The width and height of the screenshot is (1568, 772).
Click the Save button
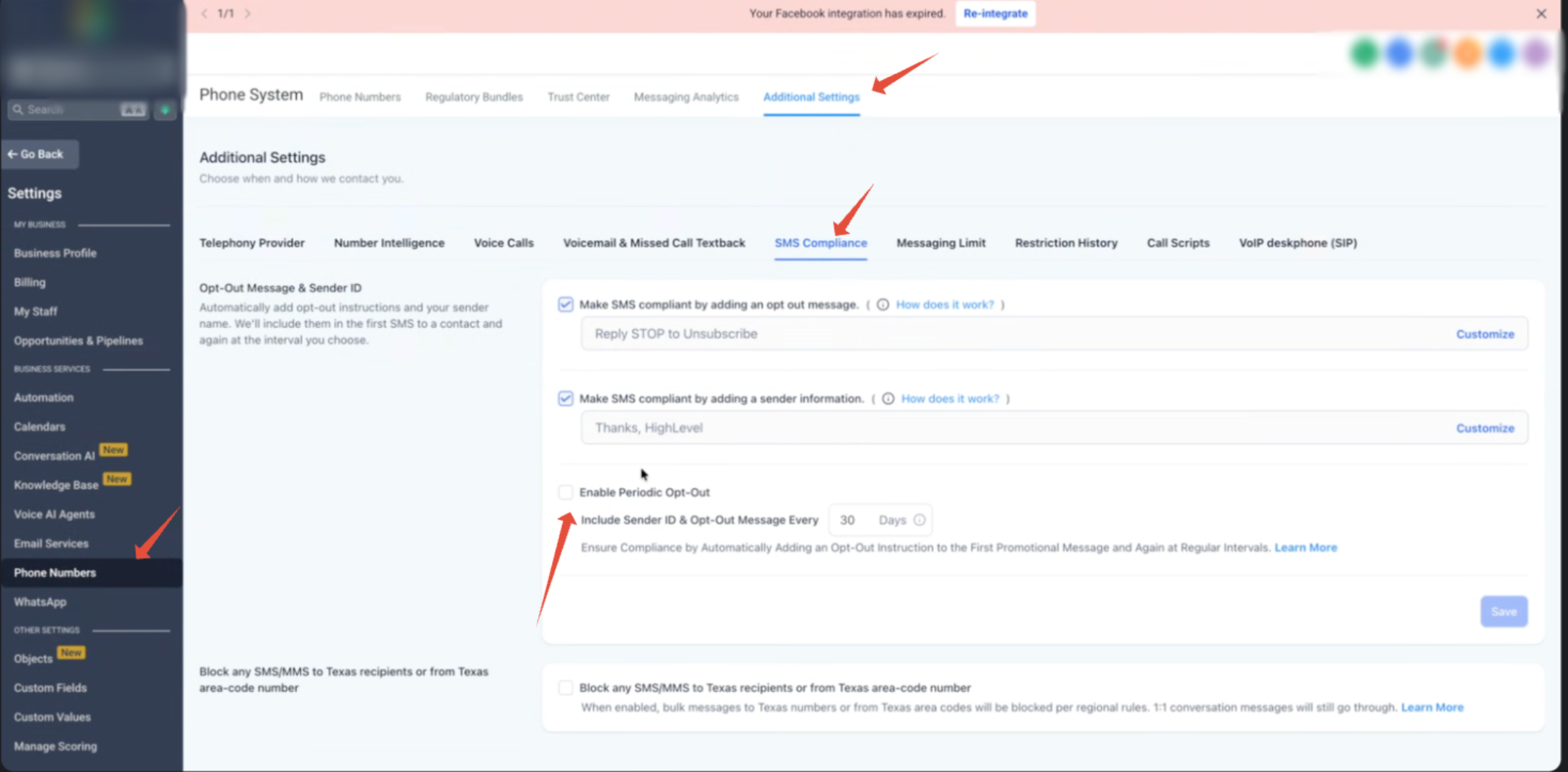(1504, 611)
